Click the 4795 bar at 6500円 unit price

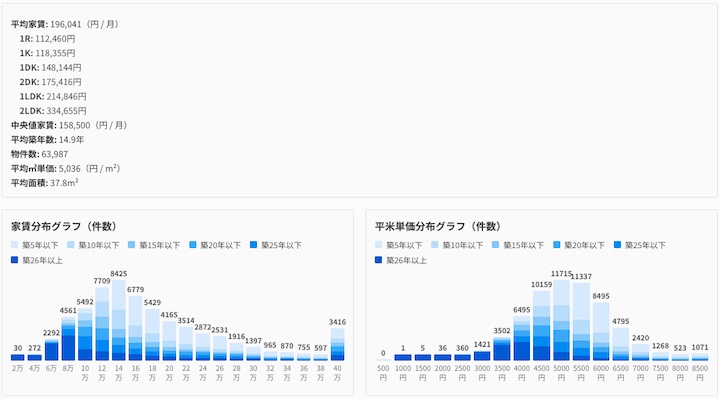point(620,344)
